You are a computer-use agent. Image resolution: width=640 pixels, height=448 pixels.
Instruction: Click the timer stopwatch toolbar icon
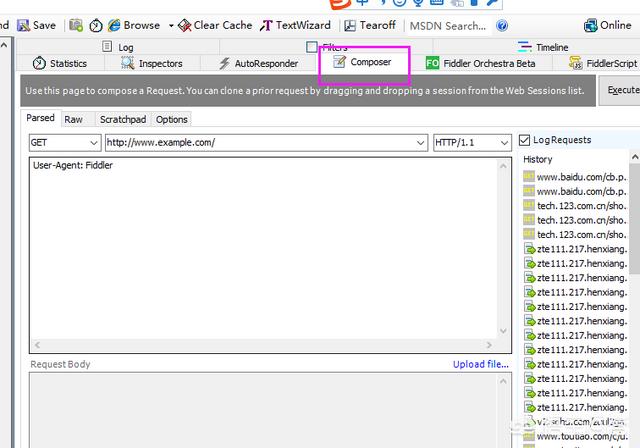[x=96, y=25]
